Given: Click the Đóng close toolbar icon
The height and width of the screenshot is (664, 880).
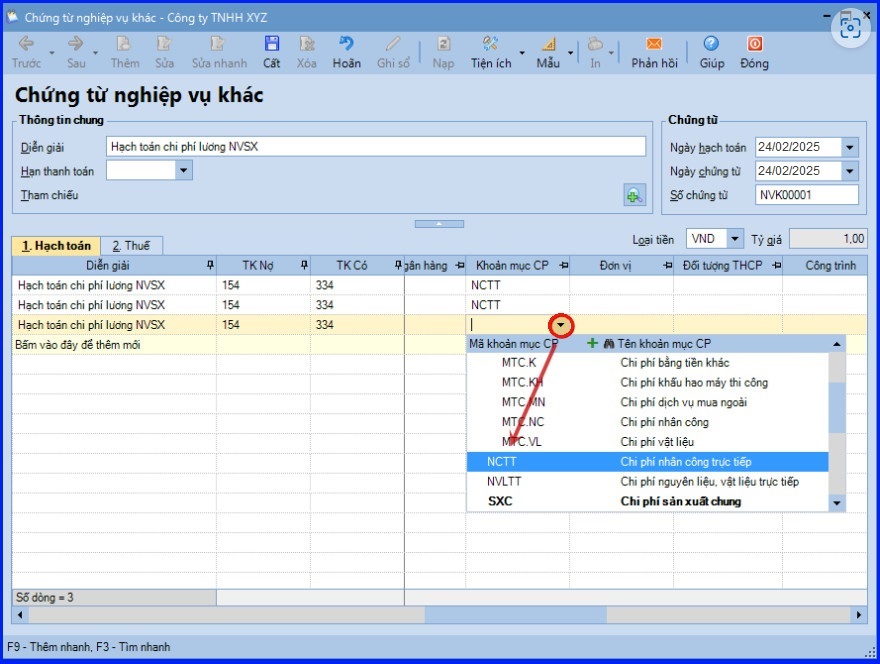Looking at the screenshot, I should (x=754, y=45).
